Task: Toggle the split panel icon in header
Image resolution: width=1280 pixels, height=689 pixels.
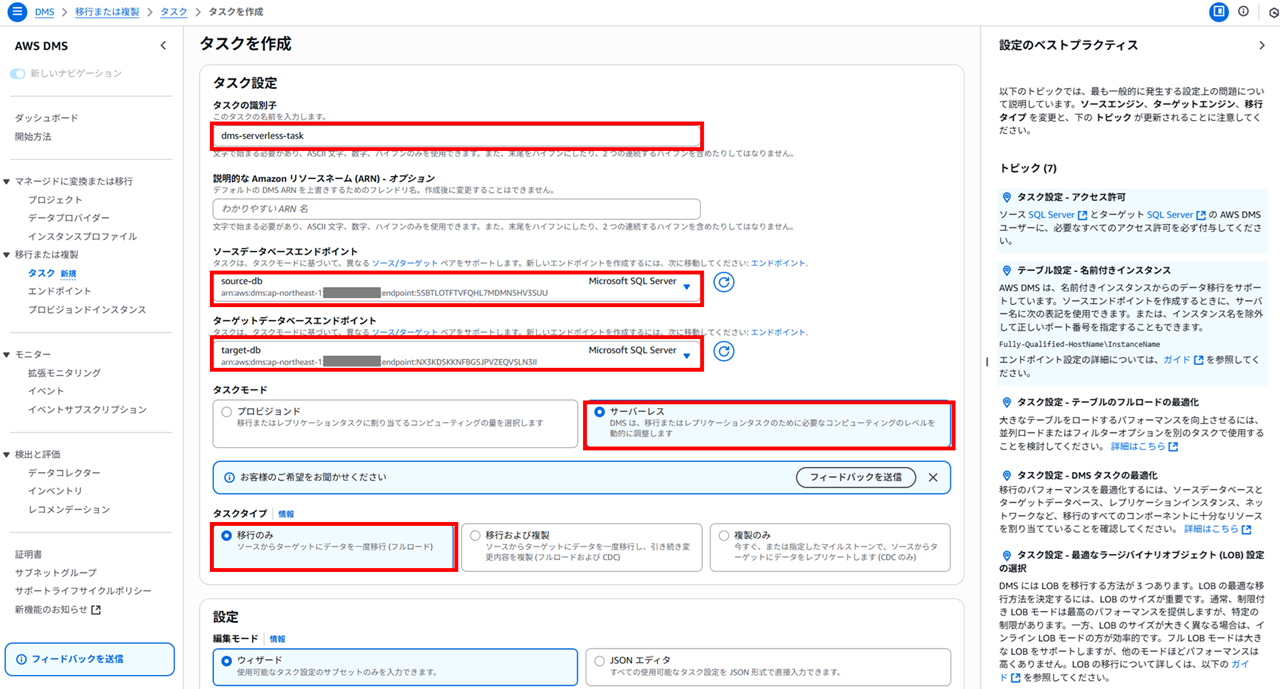Action: pyautogui.click(x=1218, y=12)
